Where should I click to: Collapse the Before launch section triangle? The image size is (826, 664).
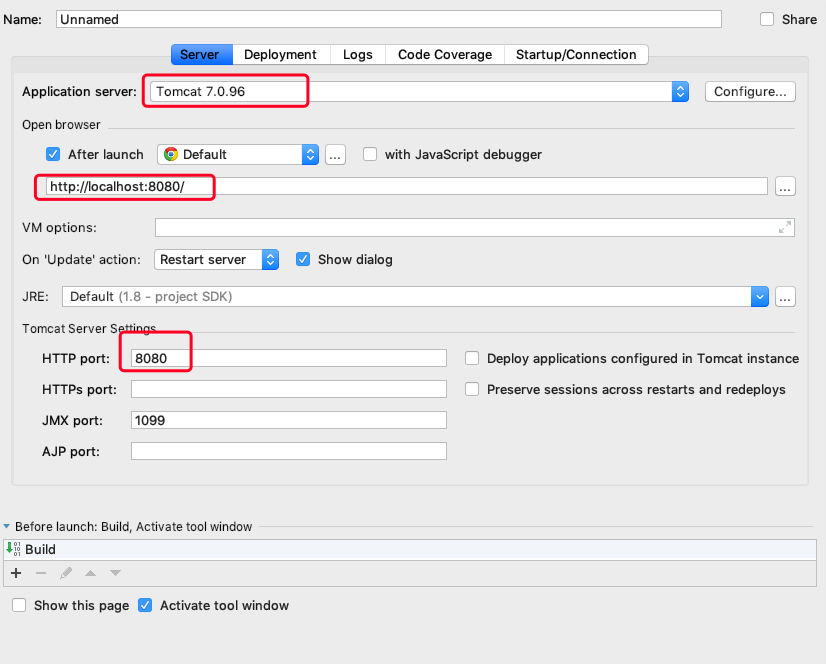click(x=7, y=526)
